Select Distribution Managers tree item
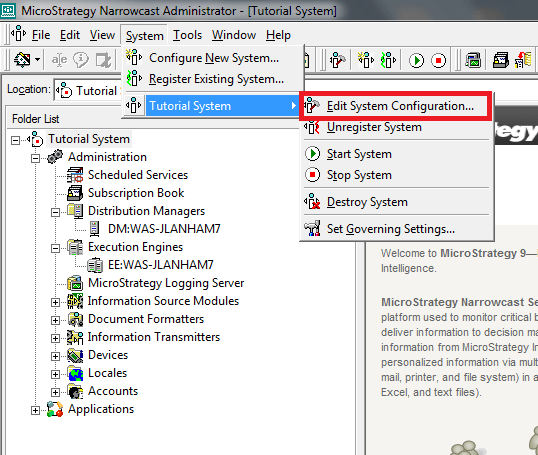This screenshot has height=455, width=538. point(147,211)
